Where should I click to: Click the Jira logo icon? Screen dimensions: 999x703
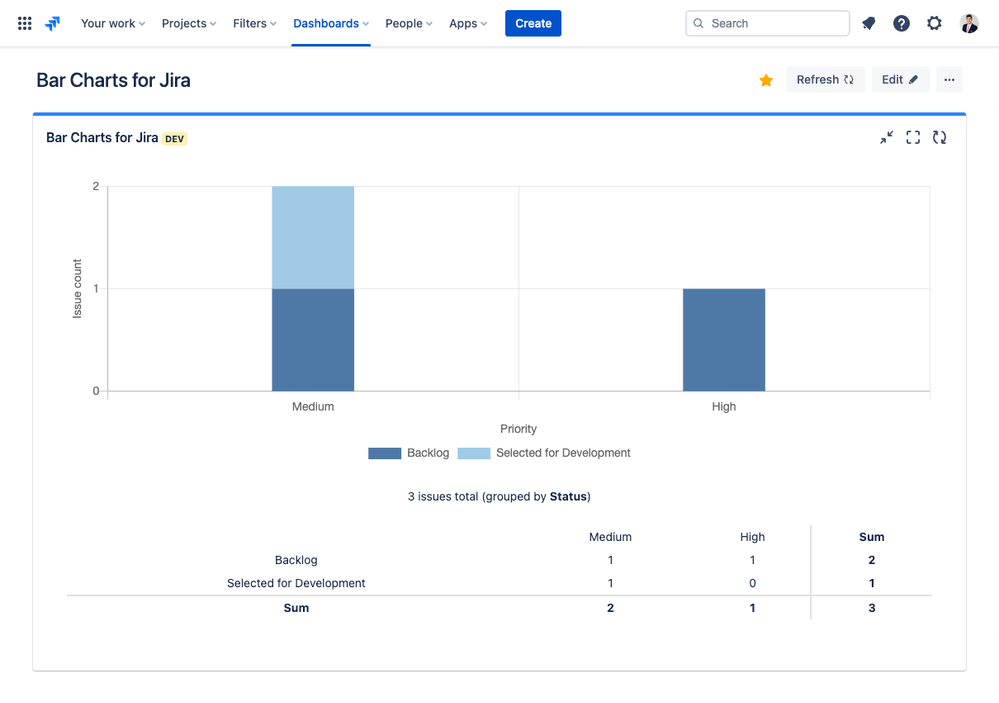point(52,24)
